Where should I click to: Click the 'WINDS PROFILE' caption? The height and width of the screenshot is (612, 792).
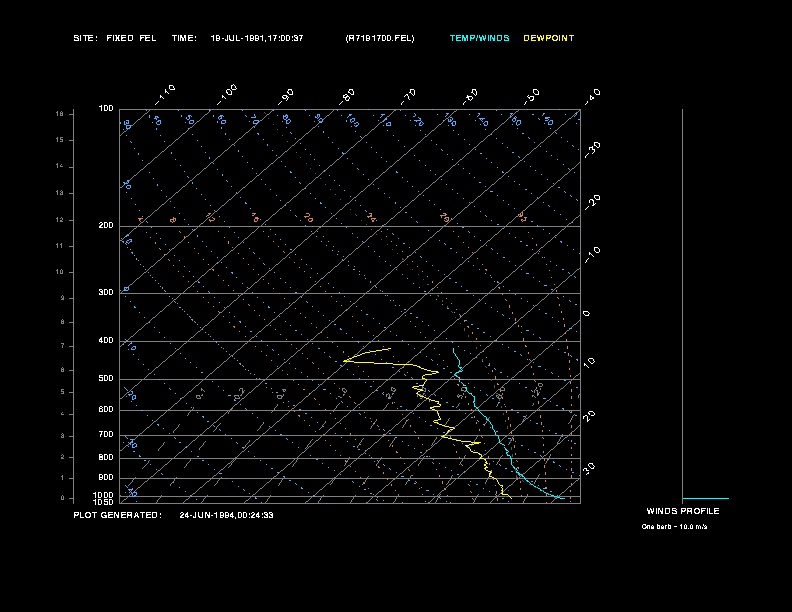tap(683, 511)
